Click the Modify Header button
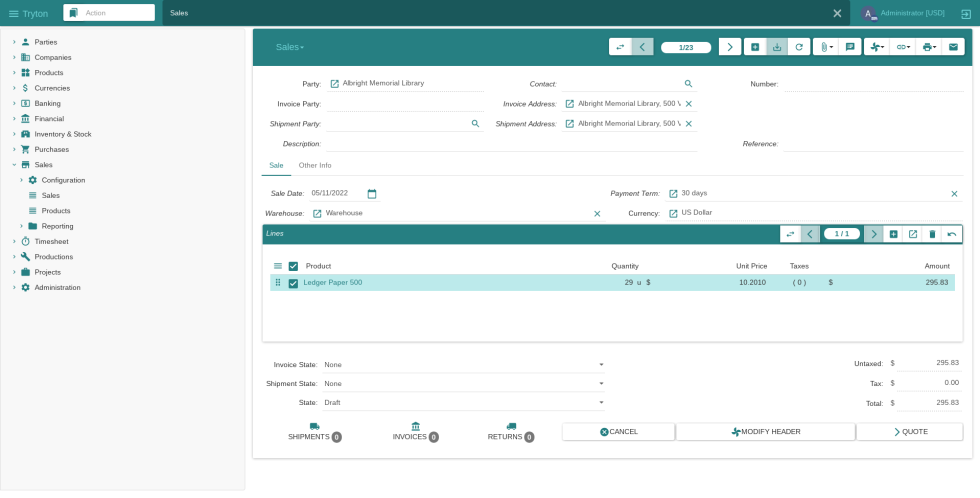This screenshot has width=980, height=498. pos(765,432)
